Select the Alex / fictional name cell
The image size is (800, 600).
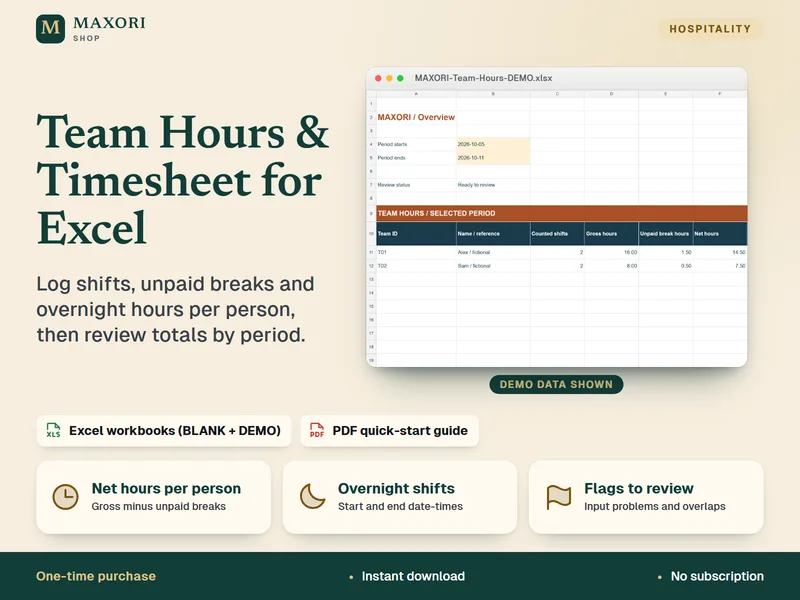pos(493,252)
